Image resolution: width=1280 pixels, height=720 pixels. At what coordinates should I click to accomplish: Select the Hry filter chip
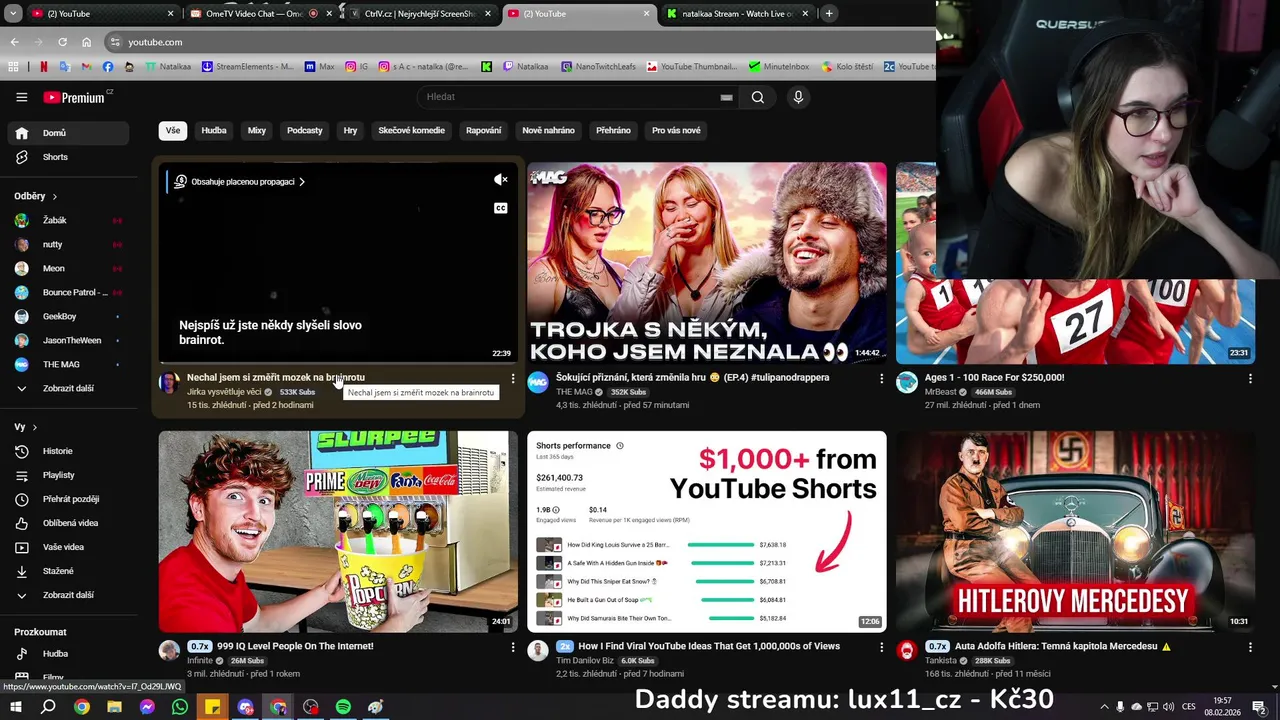(x=350, y=130)
